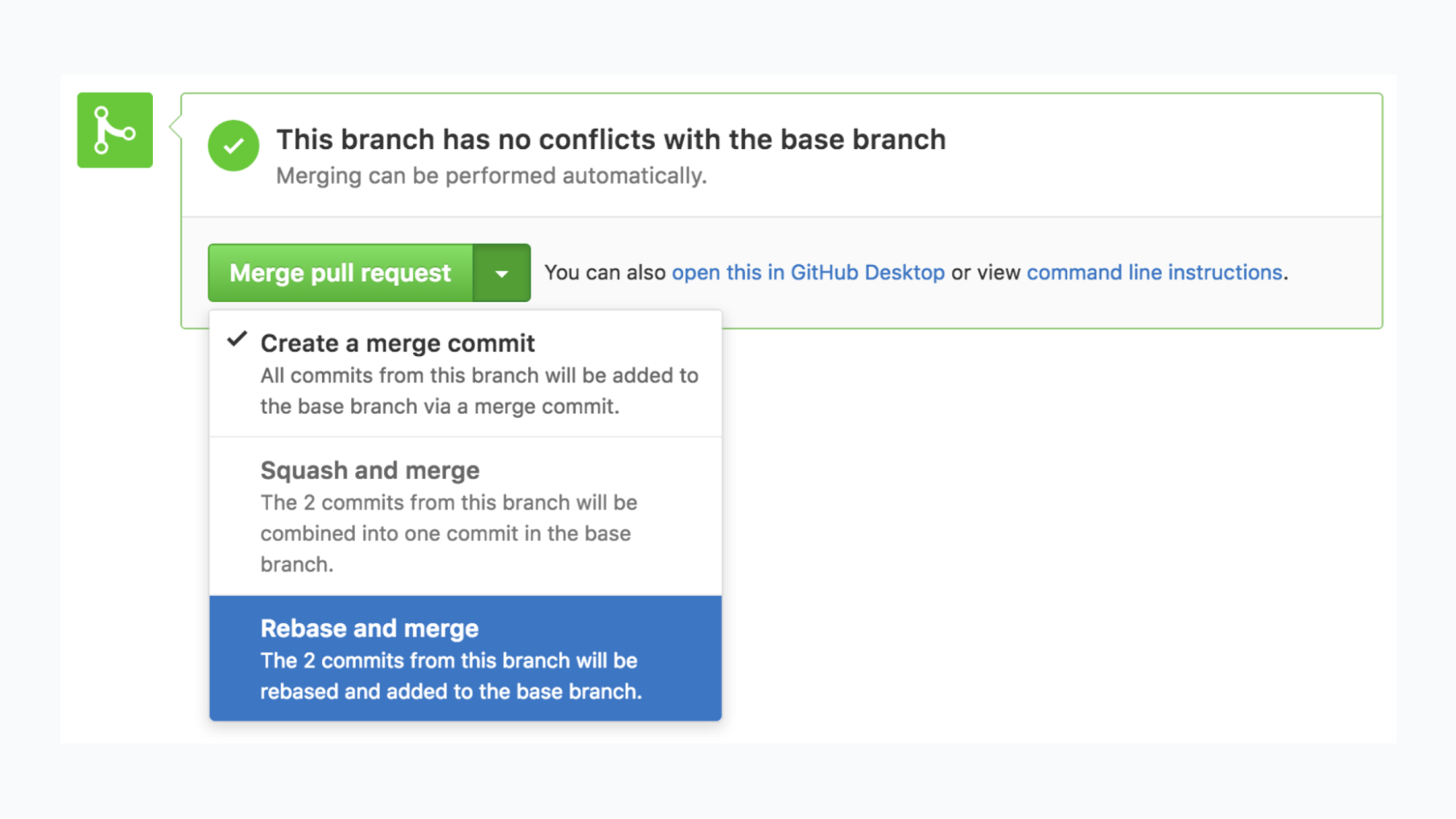The width and height of the screenshot is (1456, 819).
Task: Click the circular success badge beside the heading
Action: [232, 146]
